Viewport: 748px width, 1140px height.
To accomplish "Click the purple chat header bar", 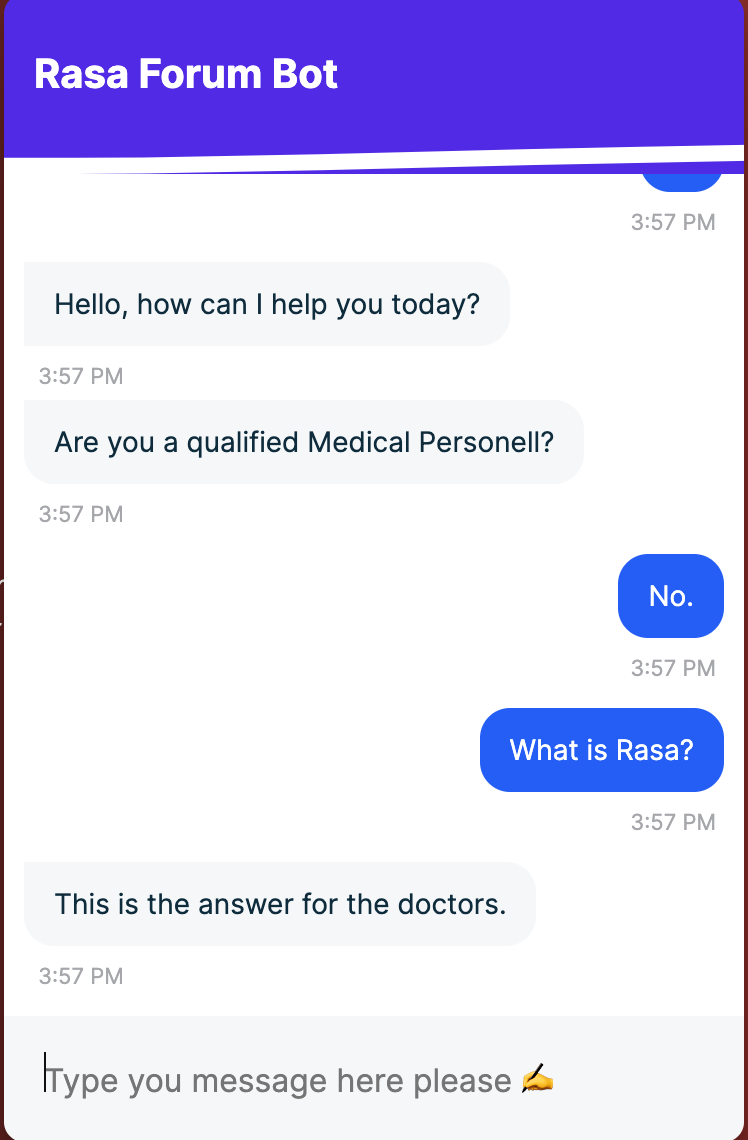I will (374, 79).
